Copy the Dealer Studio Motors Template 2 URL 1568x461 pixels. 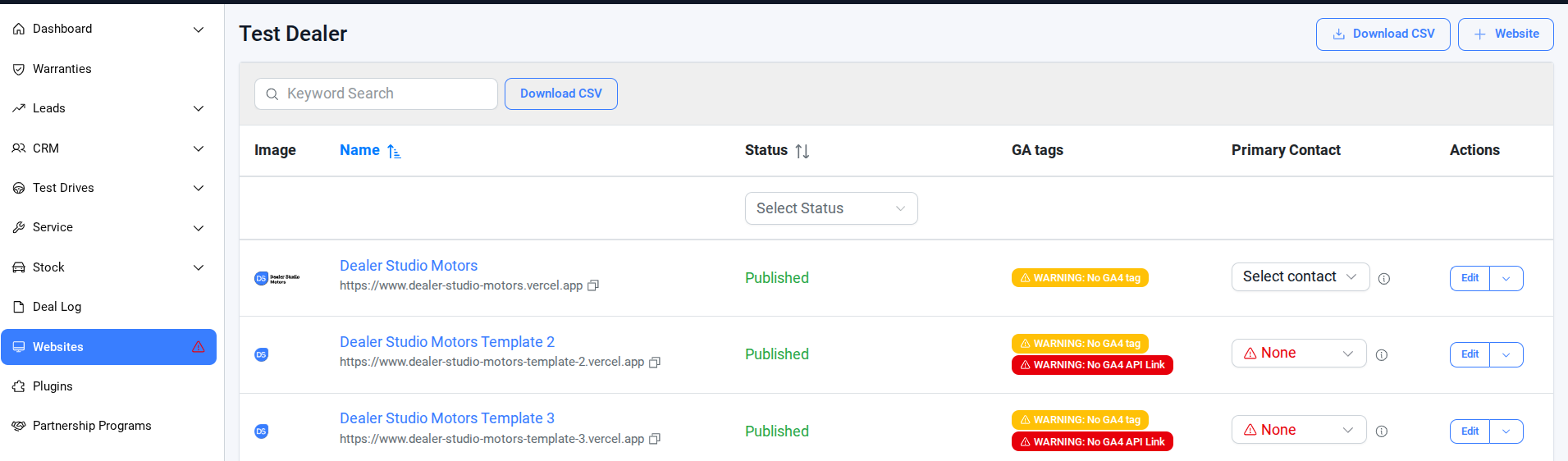(655, 362)
